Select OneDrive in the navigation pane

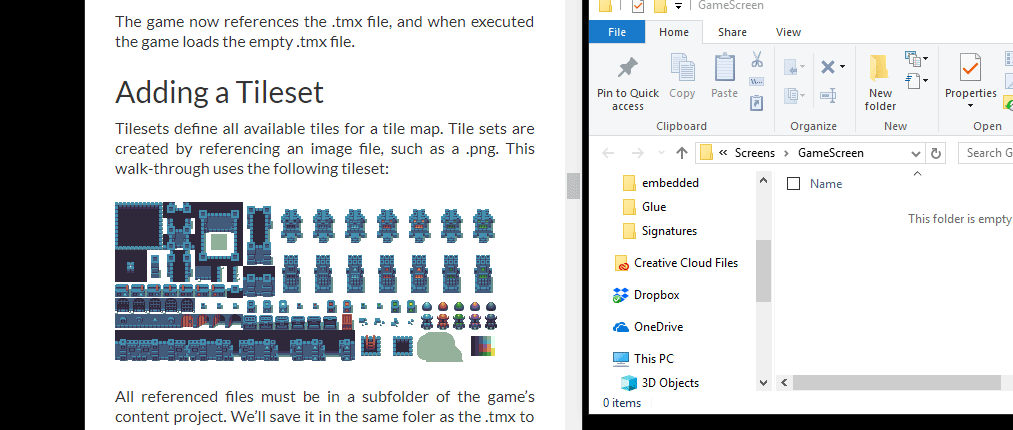pyautogui.click(x=658, y=327)
